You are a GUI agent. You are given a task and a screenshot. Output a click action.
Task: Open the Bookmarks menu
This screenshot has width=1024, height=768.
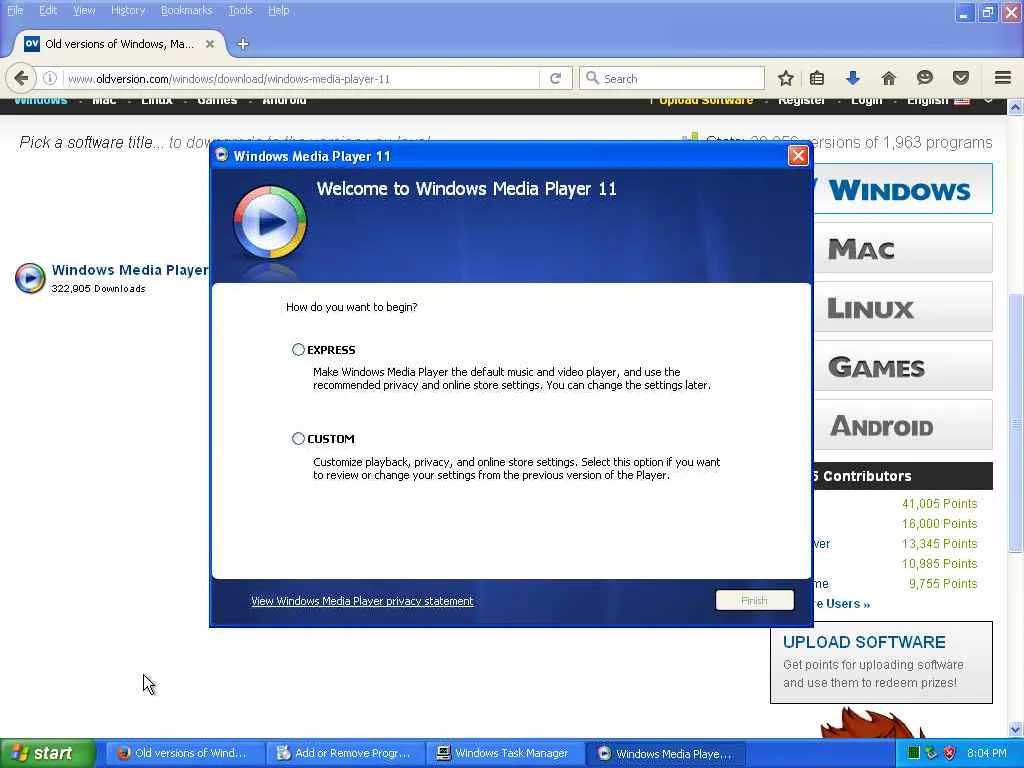tap(187, 10)
